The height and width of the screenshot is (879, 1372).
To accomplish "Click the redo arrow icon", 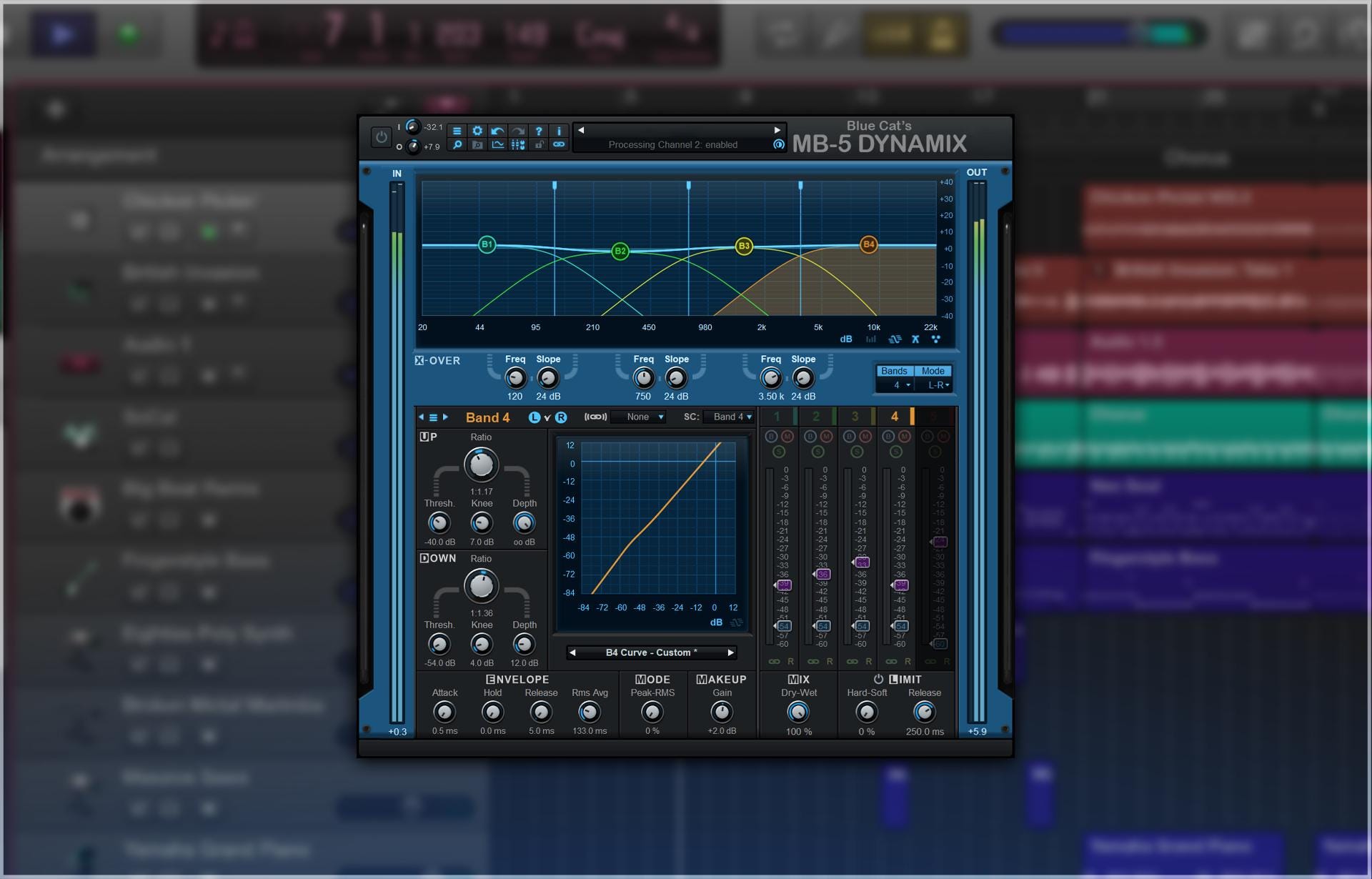I will (518, 131).
